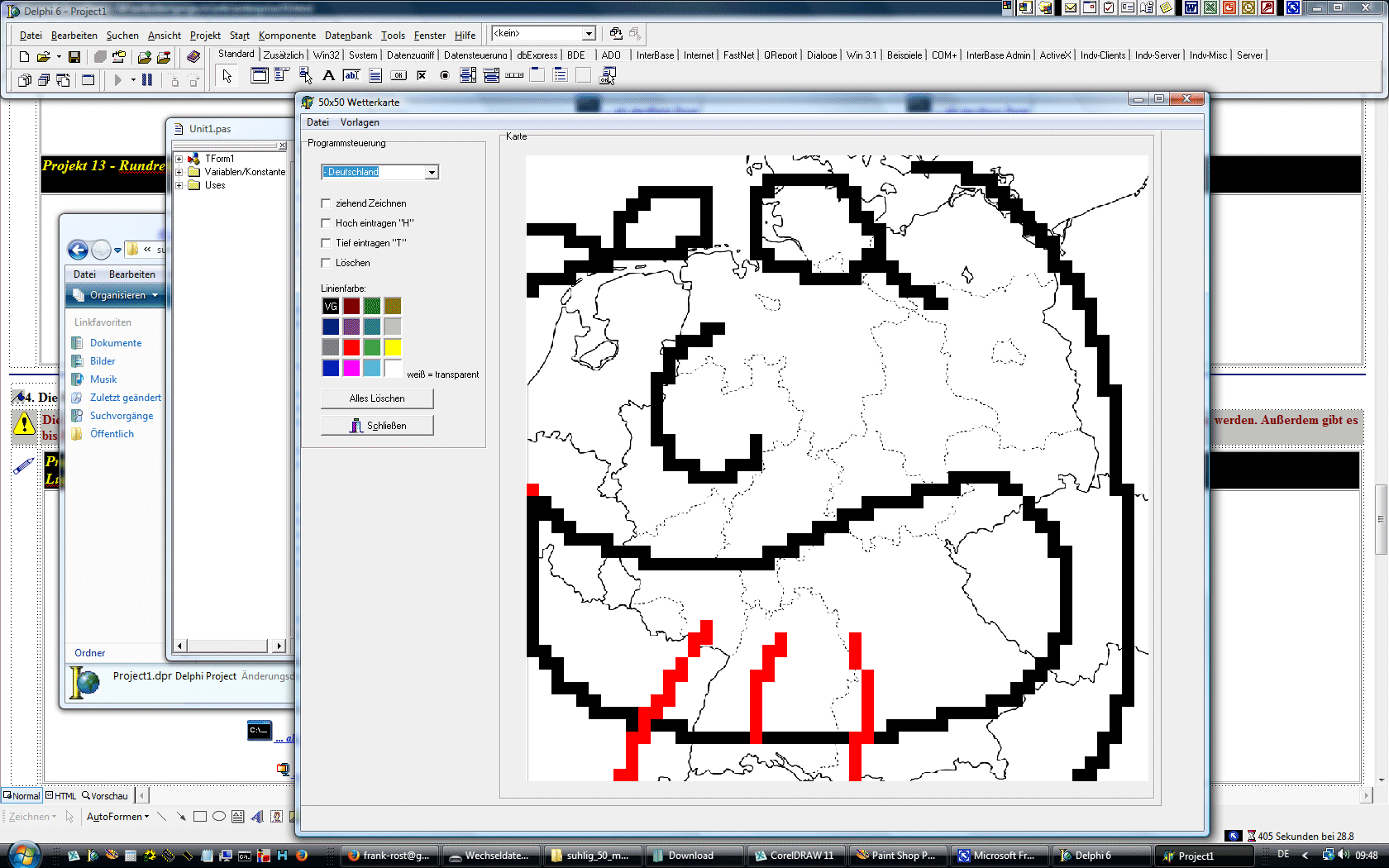This screenshot has width=1389, height=868.
Task: Switch to 'CorelDRAW 11' taskbar button
Action: point(795,856)
